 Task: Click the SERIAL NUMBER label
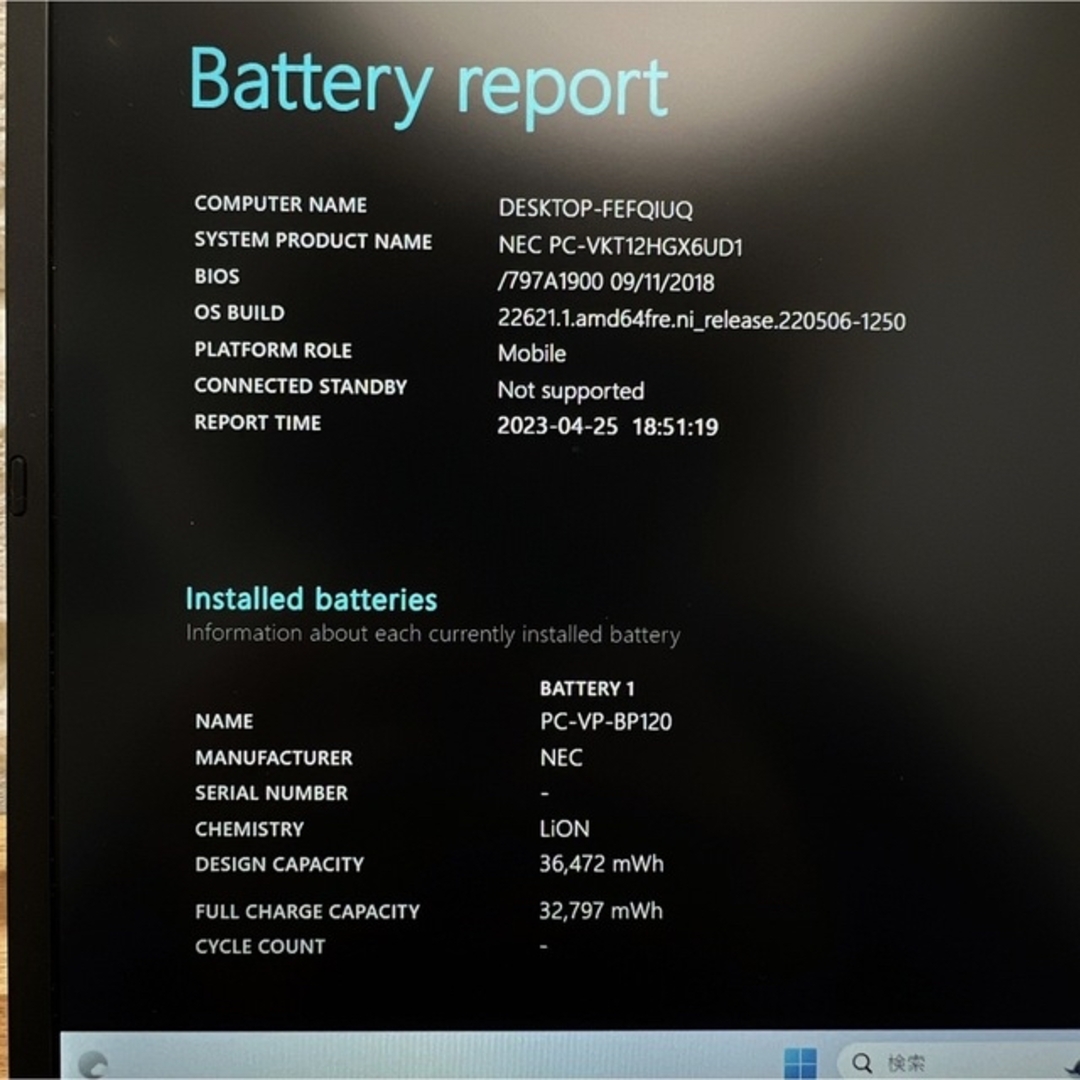click(271, 793)
